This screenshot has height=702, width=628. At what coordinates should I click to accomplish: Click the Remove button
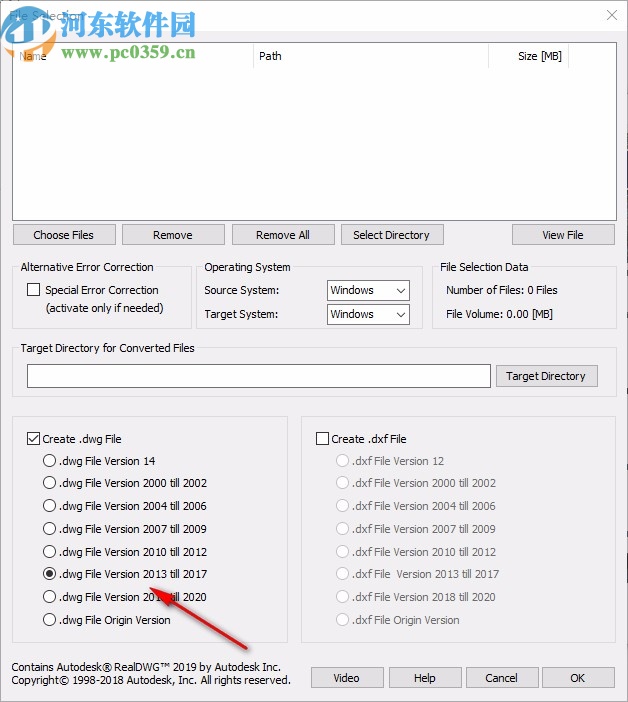click(173, 235)
